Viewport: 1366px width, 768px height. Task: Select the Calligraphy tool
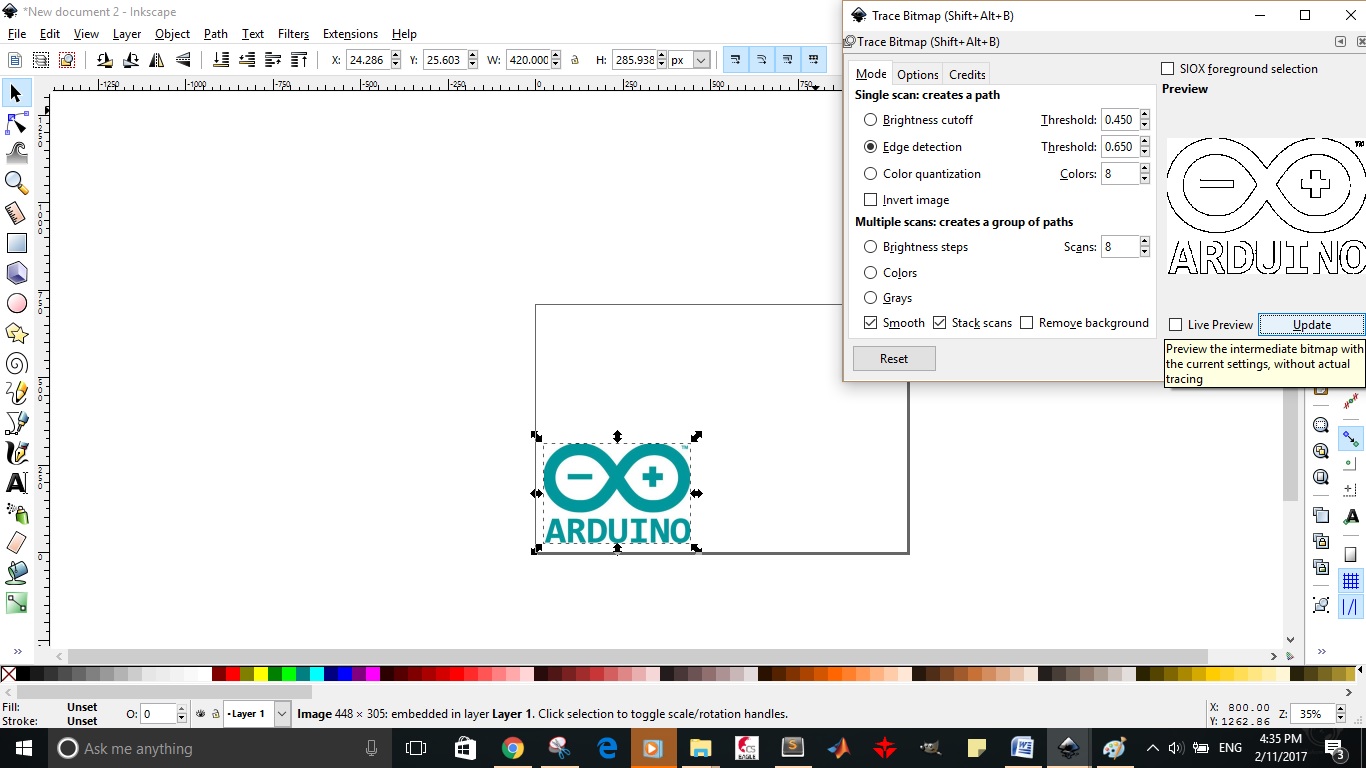click(x=17, y=453)
